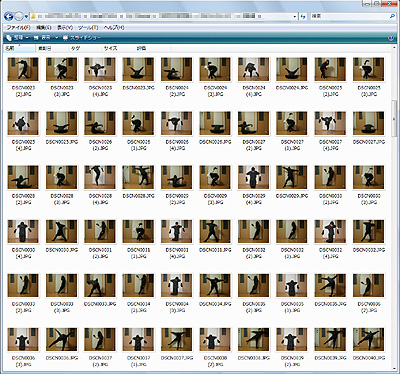Screen dimensions: 400x374
Task: Click the 表示 views button on command toolbar
Action: [42, 38]
